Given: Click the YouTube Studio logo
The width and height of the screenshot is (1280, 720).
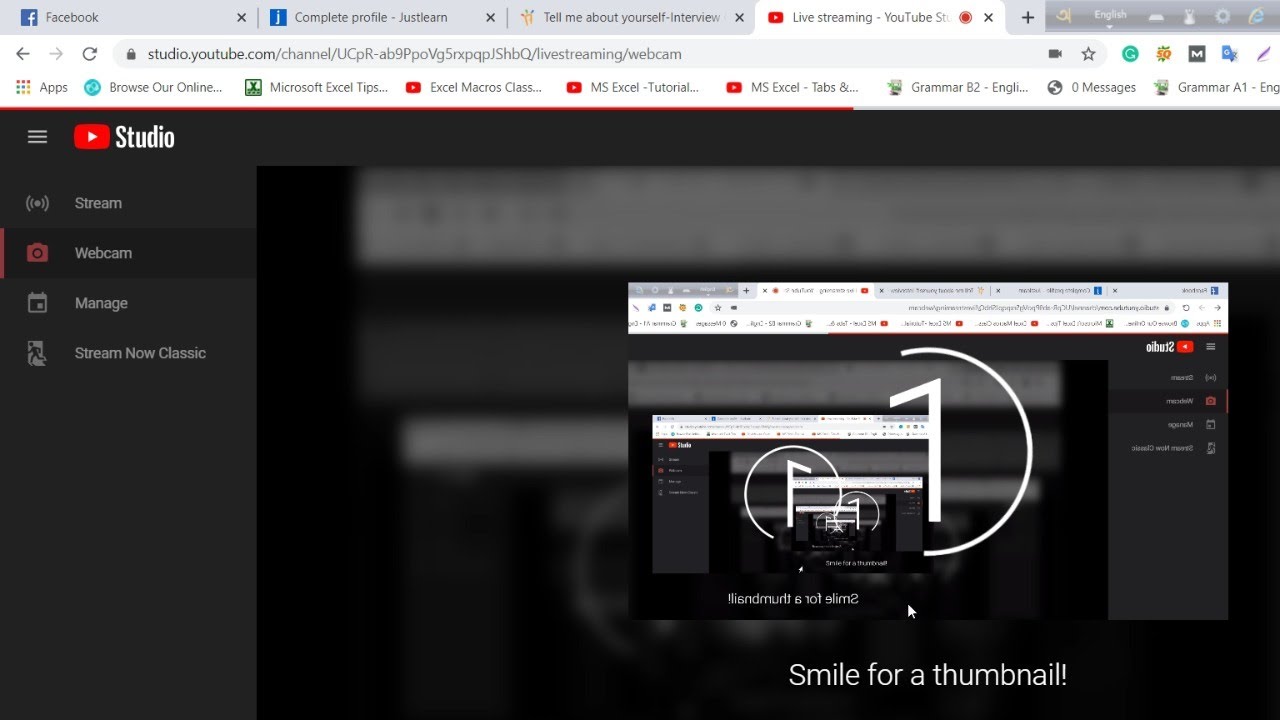Looking at the screenshot, I should (x=124, y=137).
